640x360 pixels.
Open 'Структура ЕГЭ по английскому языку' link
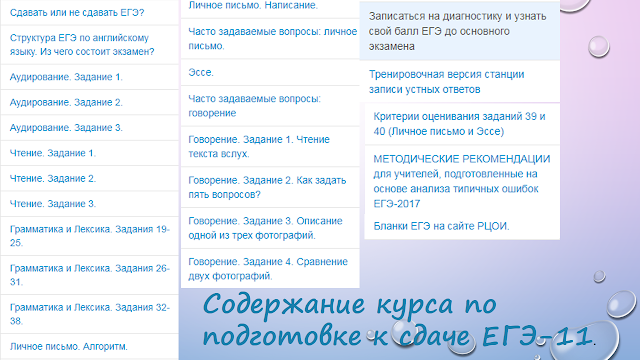coord(82,45)
